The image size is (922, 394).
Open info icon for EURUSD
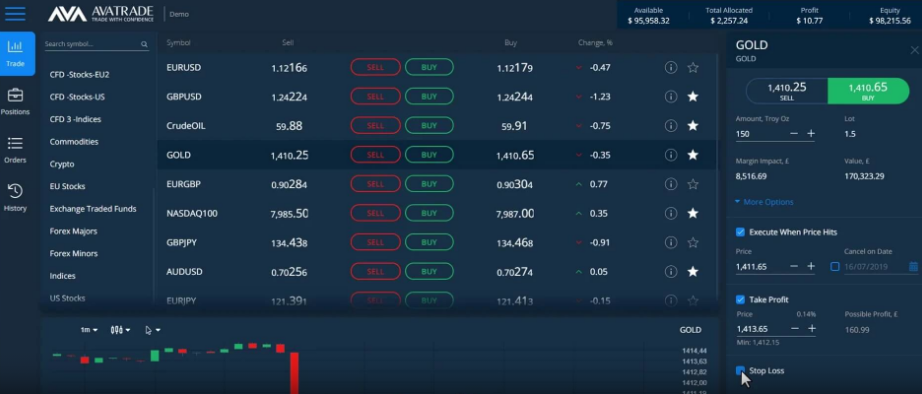coord(671,68)
